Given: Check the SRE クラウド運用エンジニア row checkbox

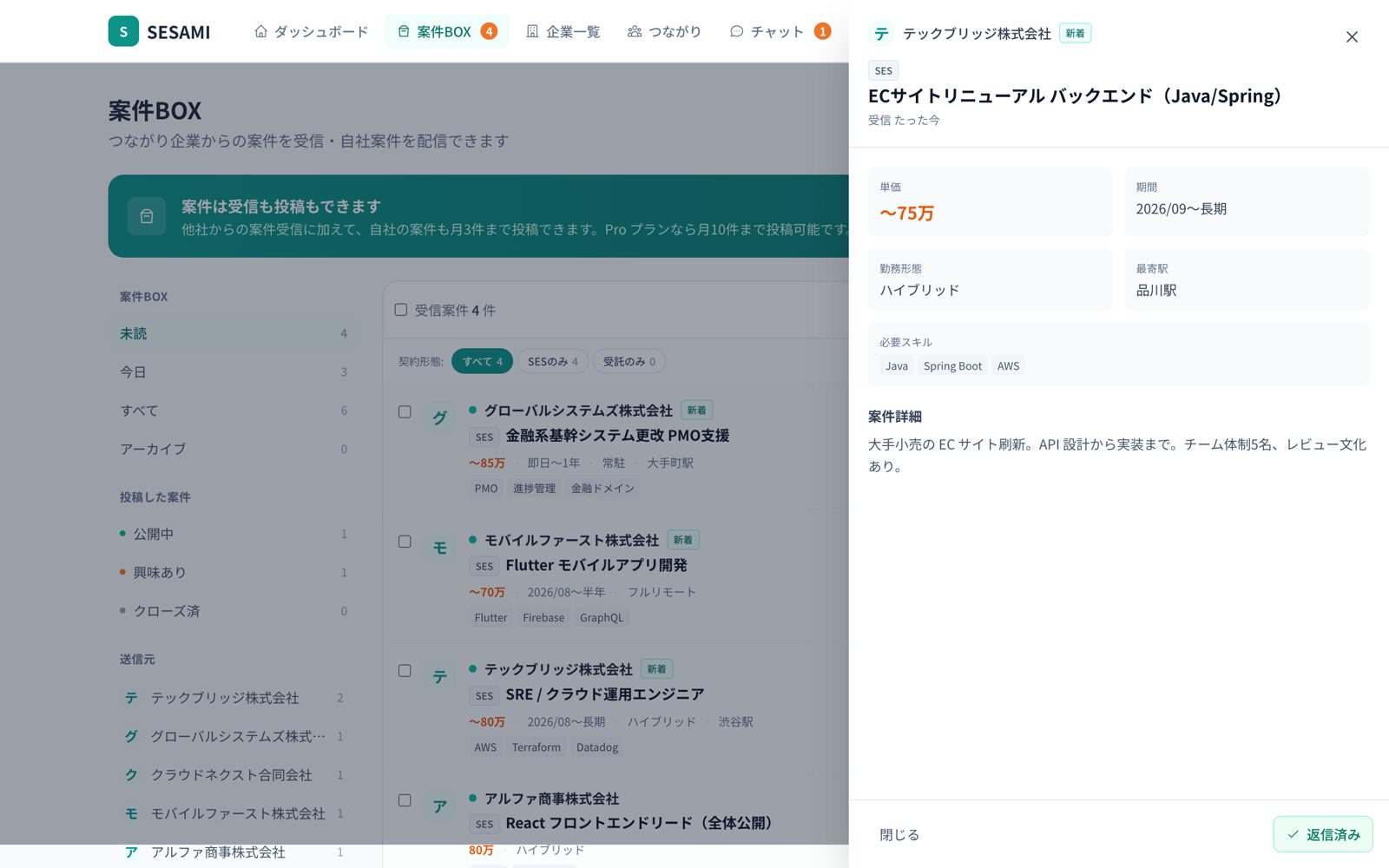Looking at the screenshot, I should tap(405, 670).
